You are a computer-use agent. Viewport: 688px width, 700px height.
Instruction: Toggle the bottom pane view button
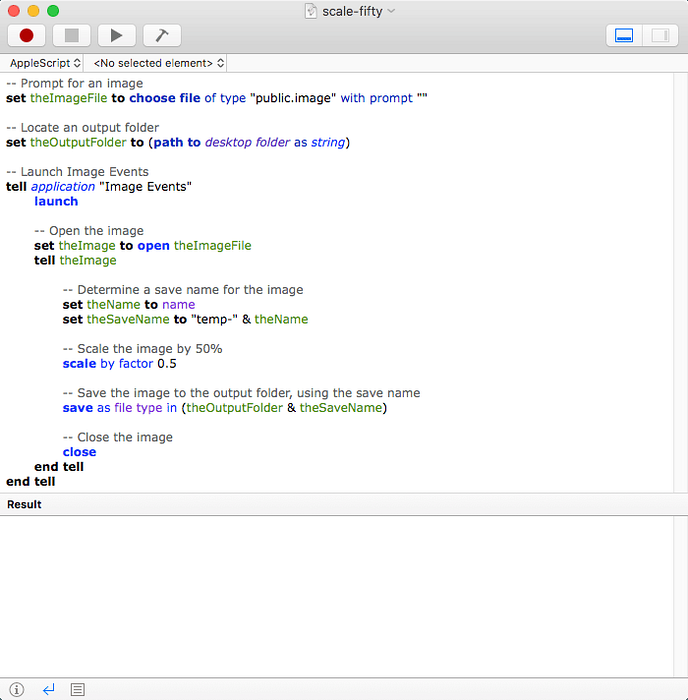(625, 35)
